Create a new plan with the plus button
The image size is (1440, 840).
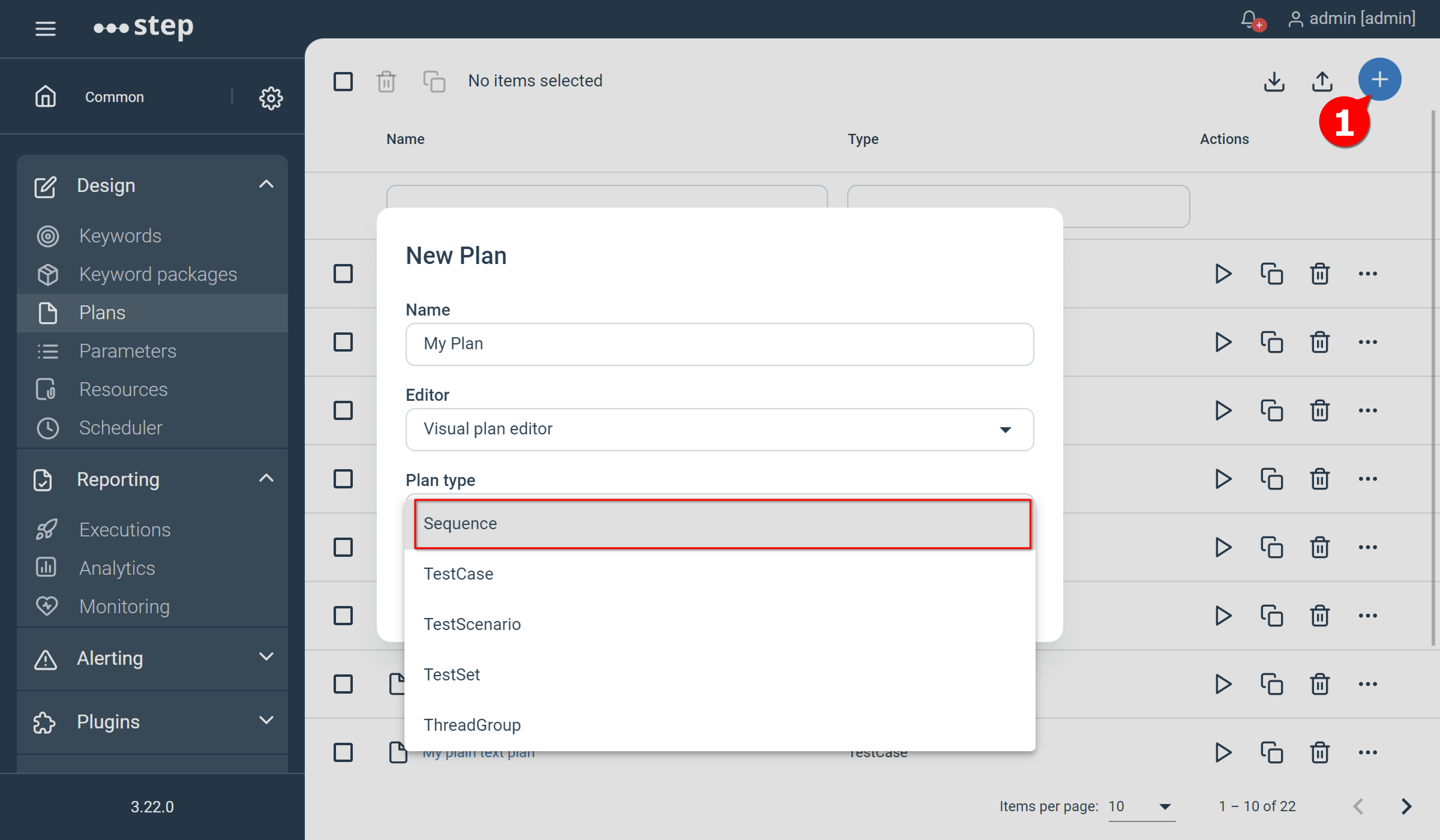pyautogui.click(x=1379, y=79)
